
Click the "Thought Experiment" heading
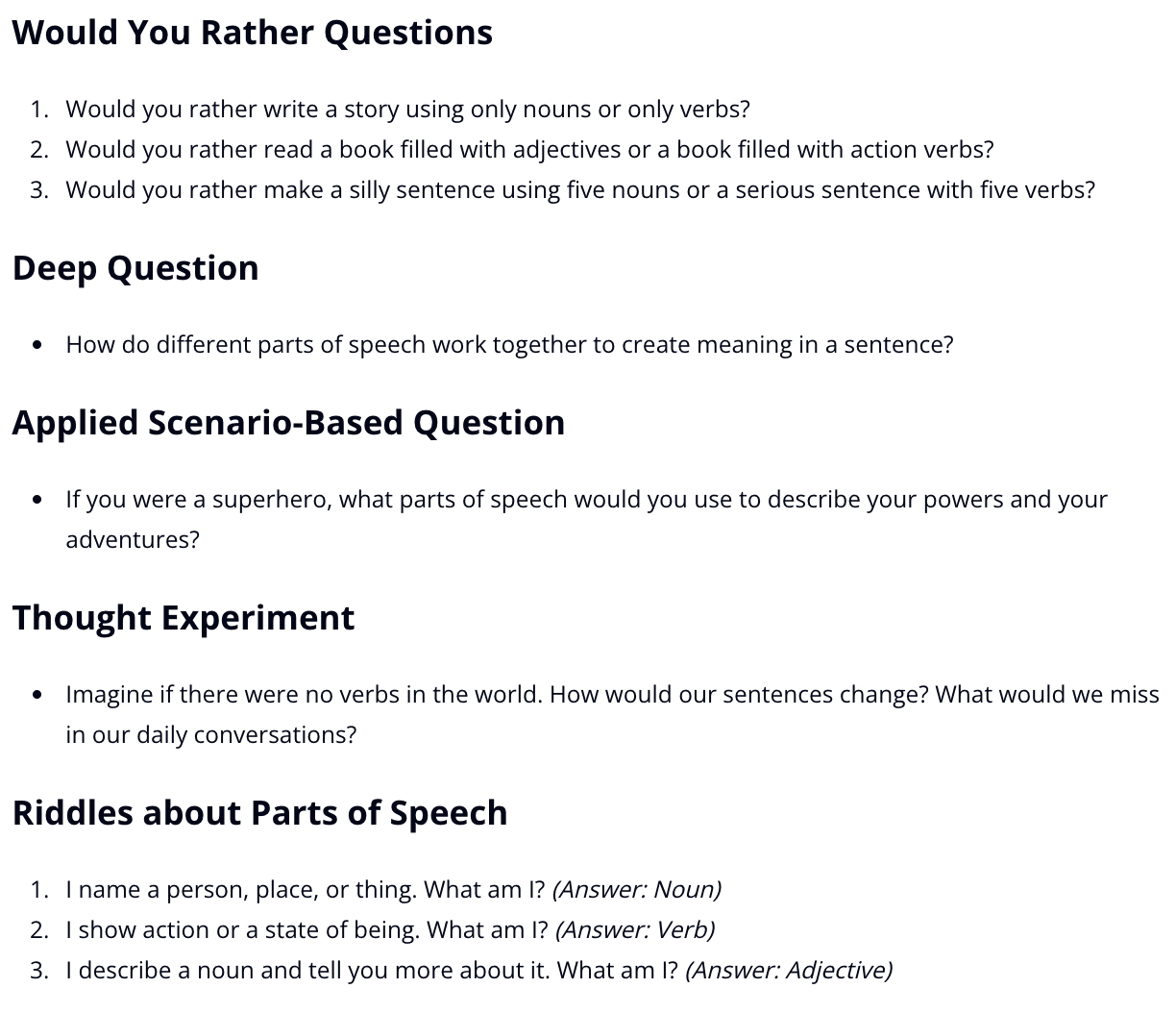[184, 618]
